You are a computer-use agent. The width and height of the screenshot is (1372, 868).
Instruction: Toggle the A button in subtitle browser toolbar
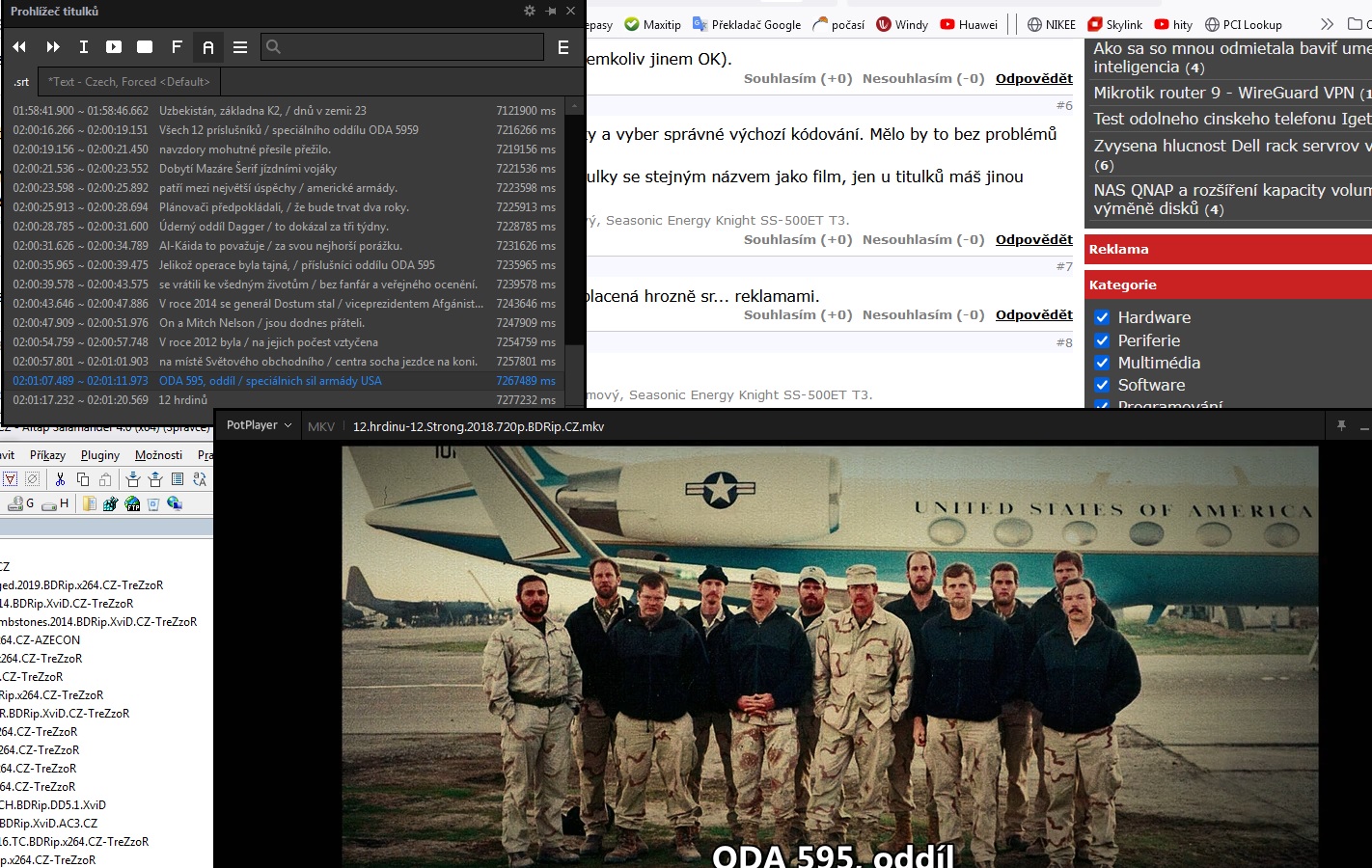click(x=208, y=46)
